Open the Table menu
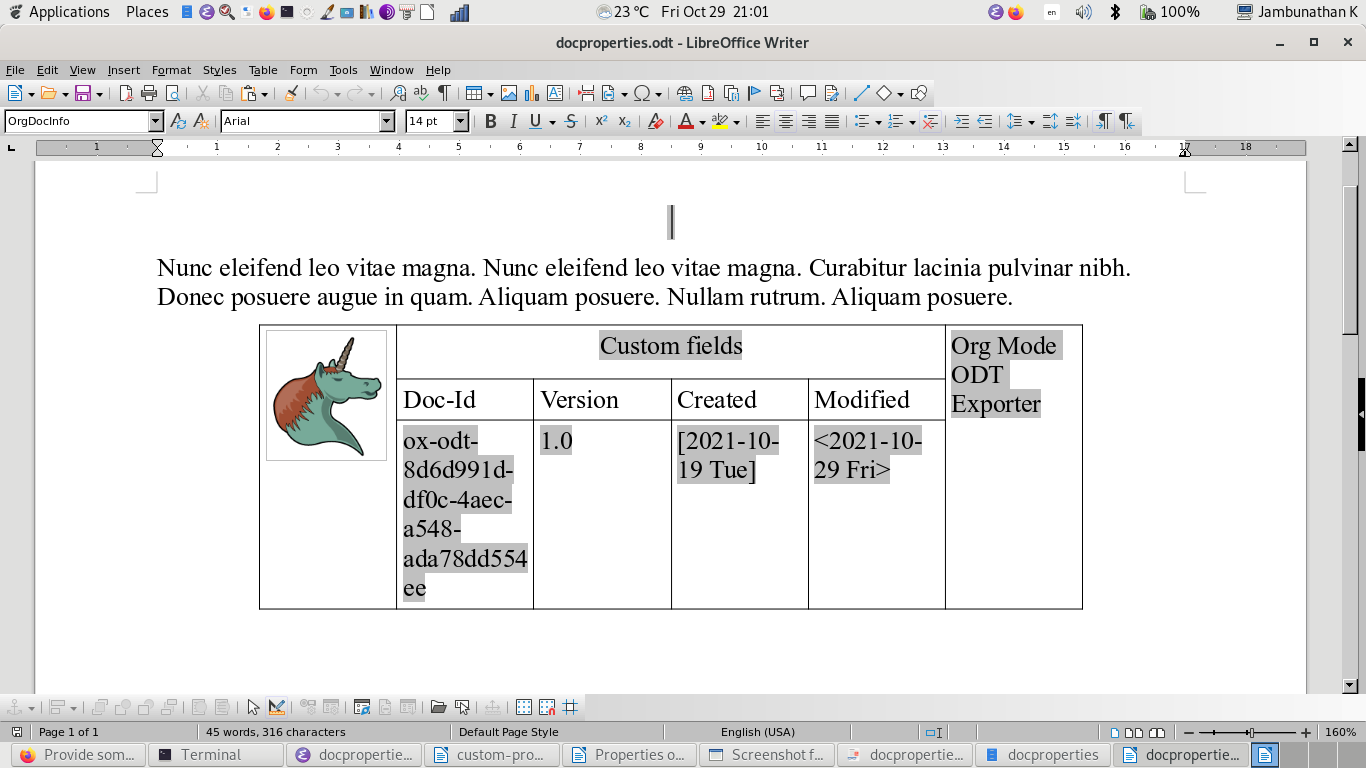This screenshot has width=1366, height=768. click(x=263, y=70)
